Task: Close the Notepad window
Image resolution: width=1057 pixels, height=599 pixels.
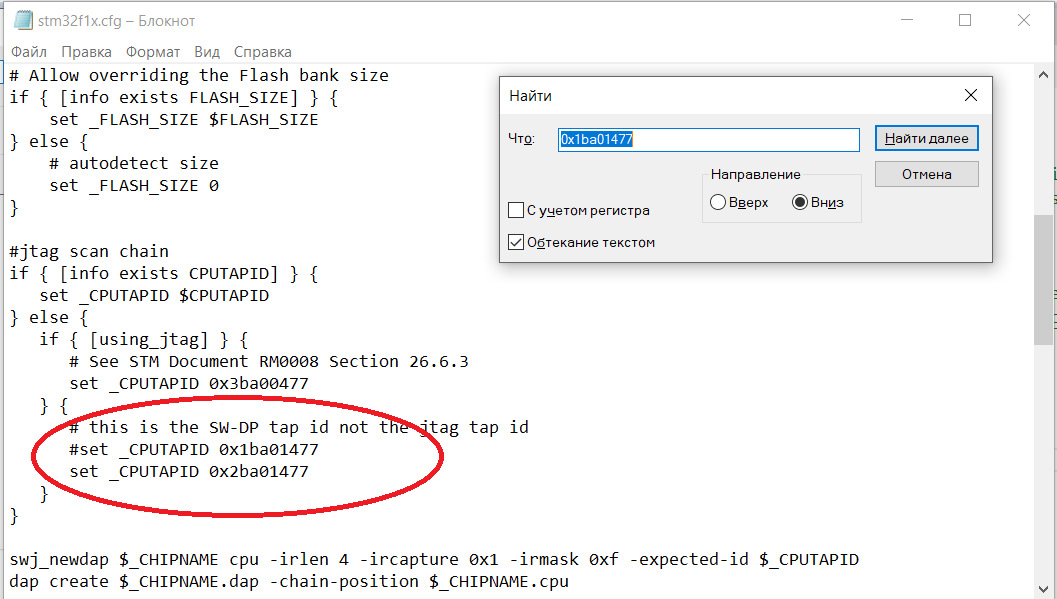Action: coord(1023,20)
